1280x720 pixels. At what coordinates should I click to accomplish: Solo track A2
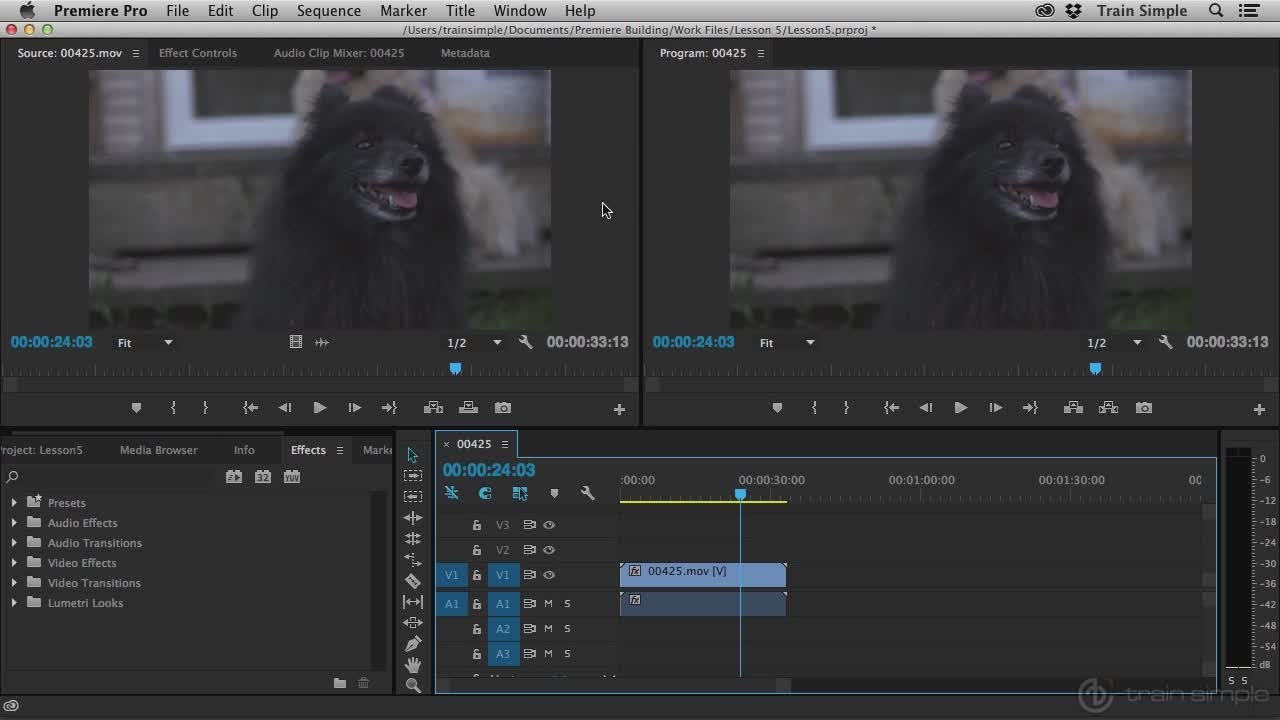[x=567, y=629]
